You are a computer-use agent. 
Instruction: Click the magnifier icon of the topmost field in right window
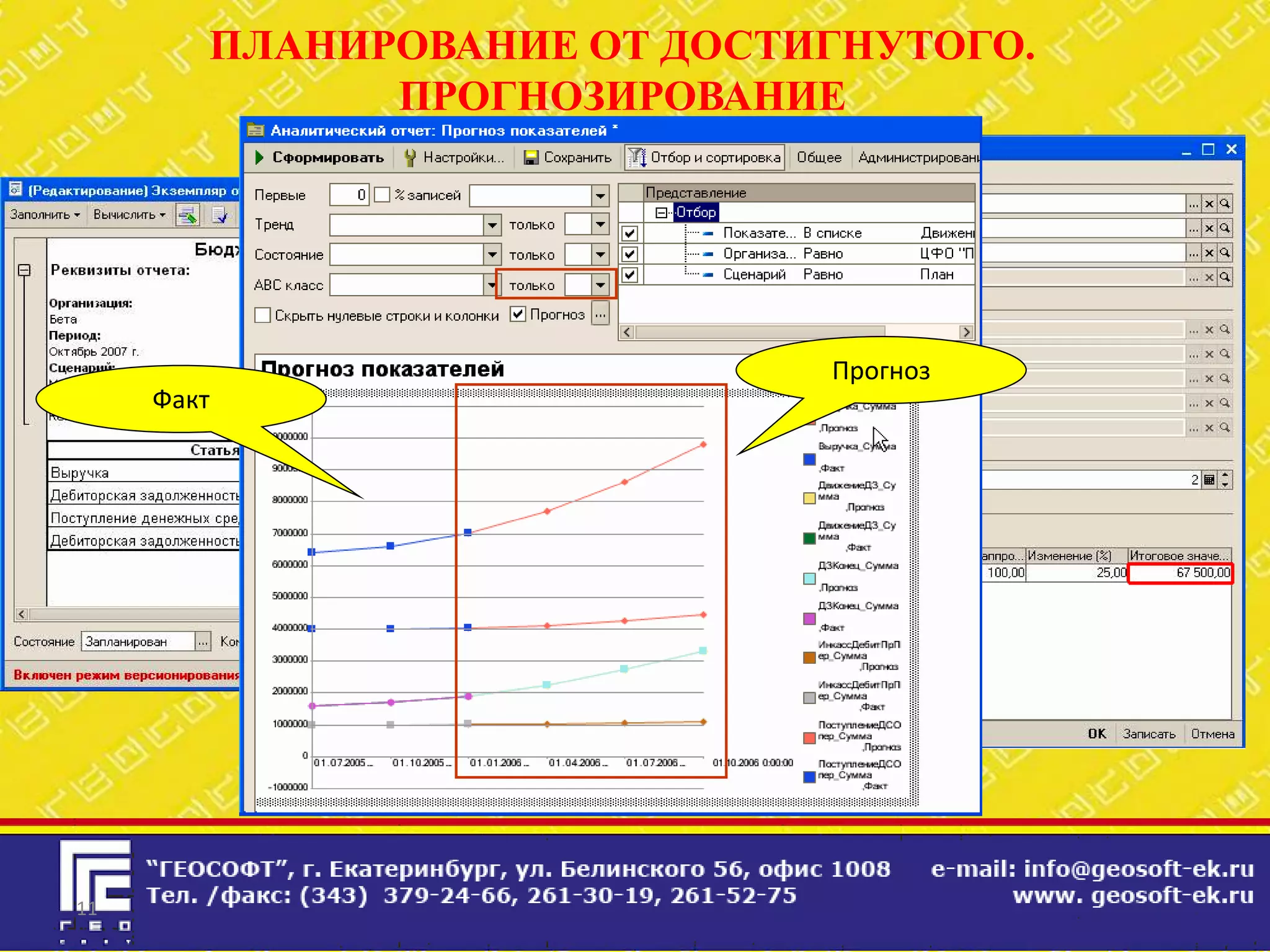tap(1225, 203)
